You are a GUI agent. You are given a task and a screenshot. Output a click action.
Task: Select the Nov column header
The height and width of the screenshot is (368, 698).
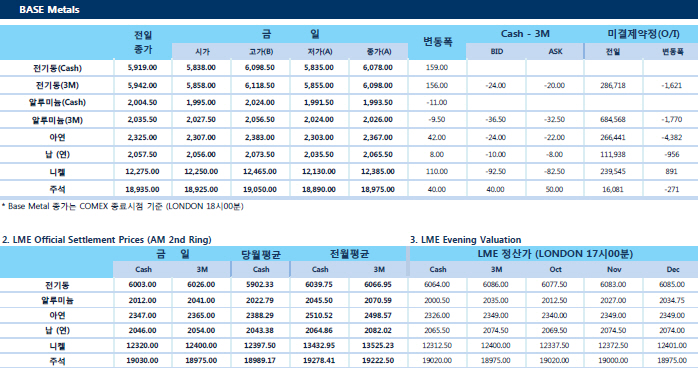point(614,269)
